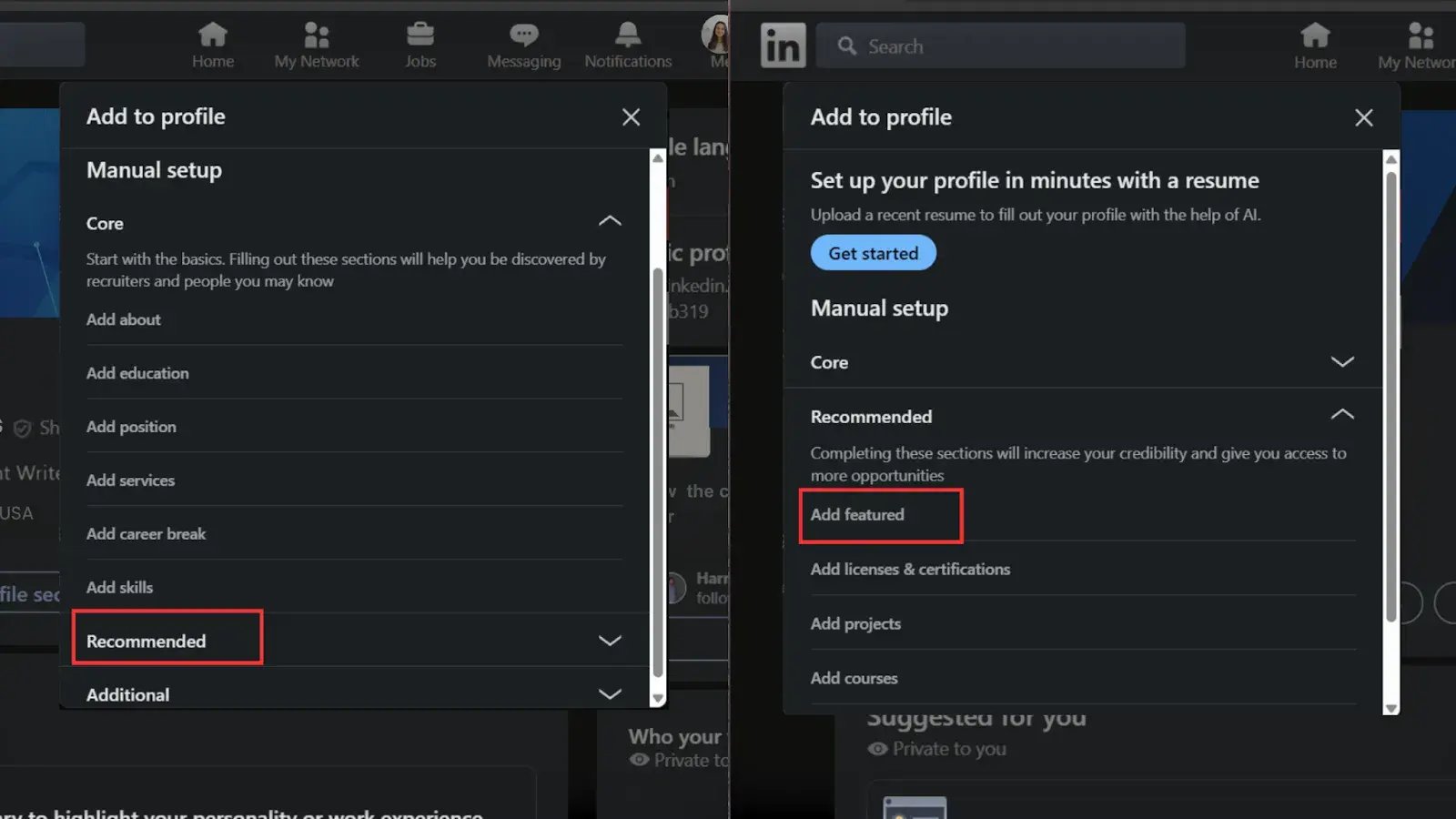Click the profile photo avatar in navbar
This screenshot has height=819, width=1456.
point(716,35)
